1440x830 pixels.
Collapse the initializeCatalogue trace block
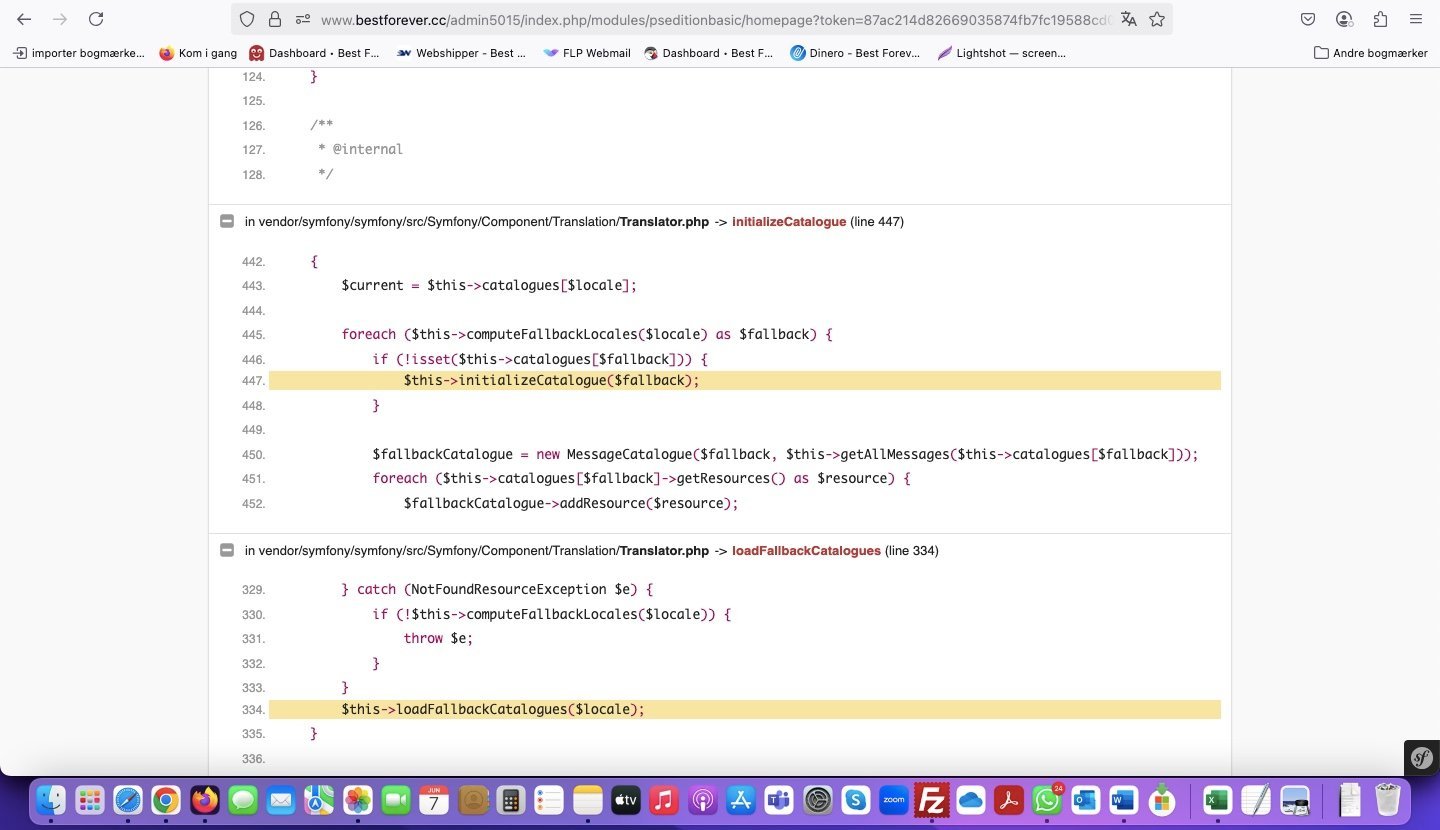point(227,222)
